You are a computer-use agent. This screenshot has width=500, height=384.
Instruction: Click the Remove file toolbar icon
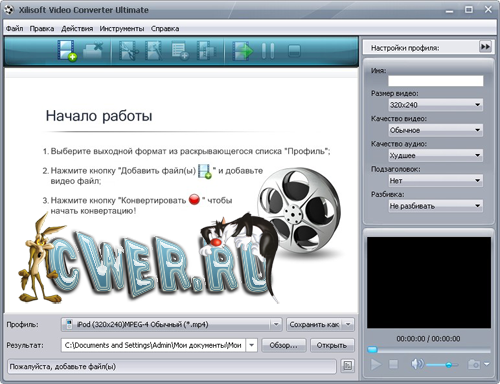(x=93, y=51)
